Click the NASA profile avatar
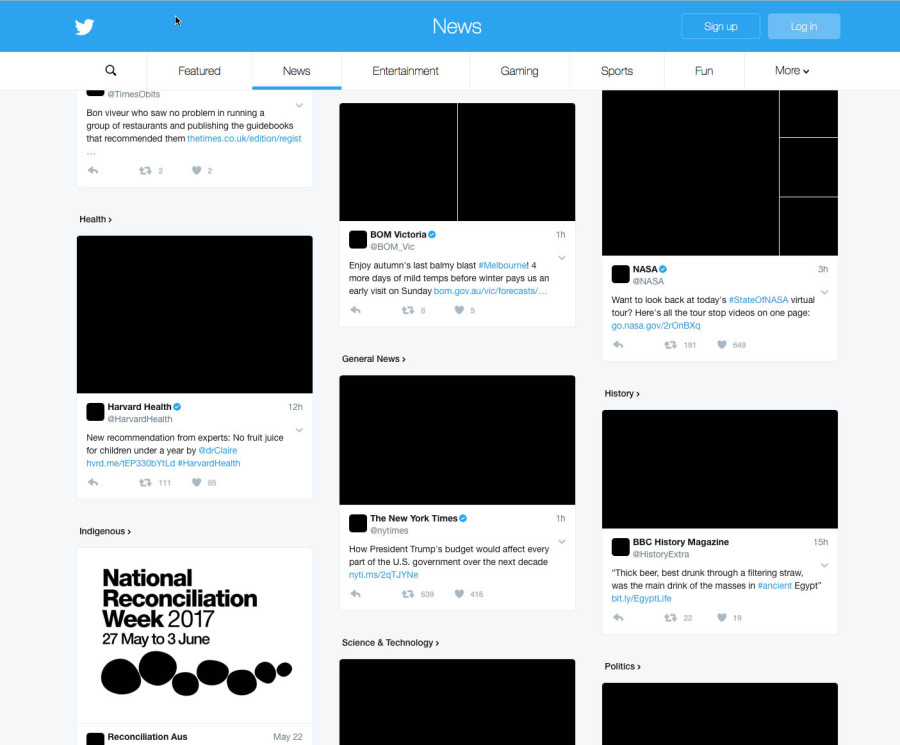 coord(620,274)
